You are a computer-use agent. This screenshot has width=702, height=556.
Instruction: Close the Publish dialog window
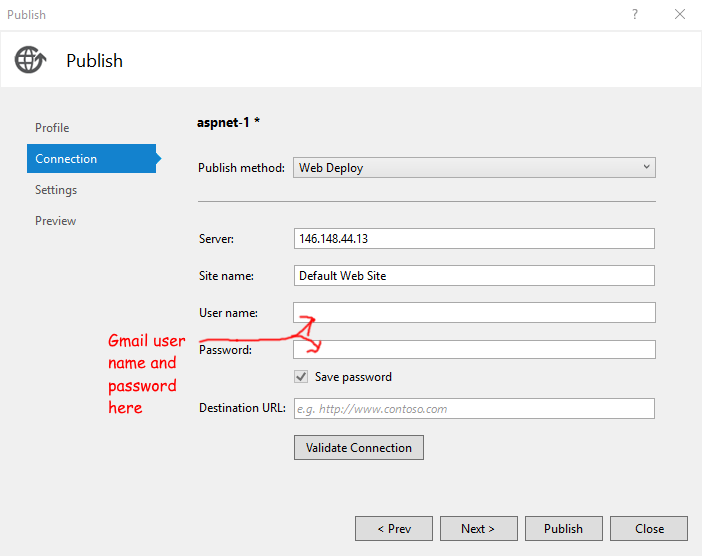(680, 15)
